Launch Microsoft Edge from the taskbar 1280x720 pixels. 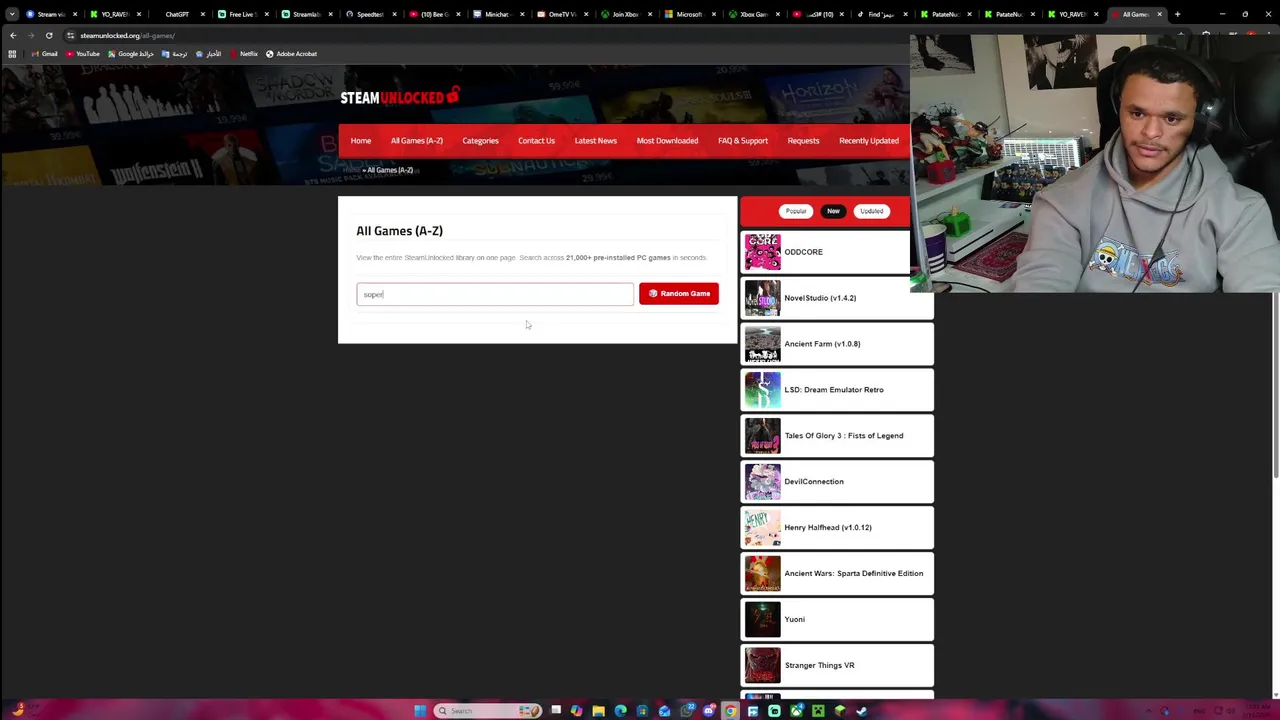(x=621, y=711)
